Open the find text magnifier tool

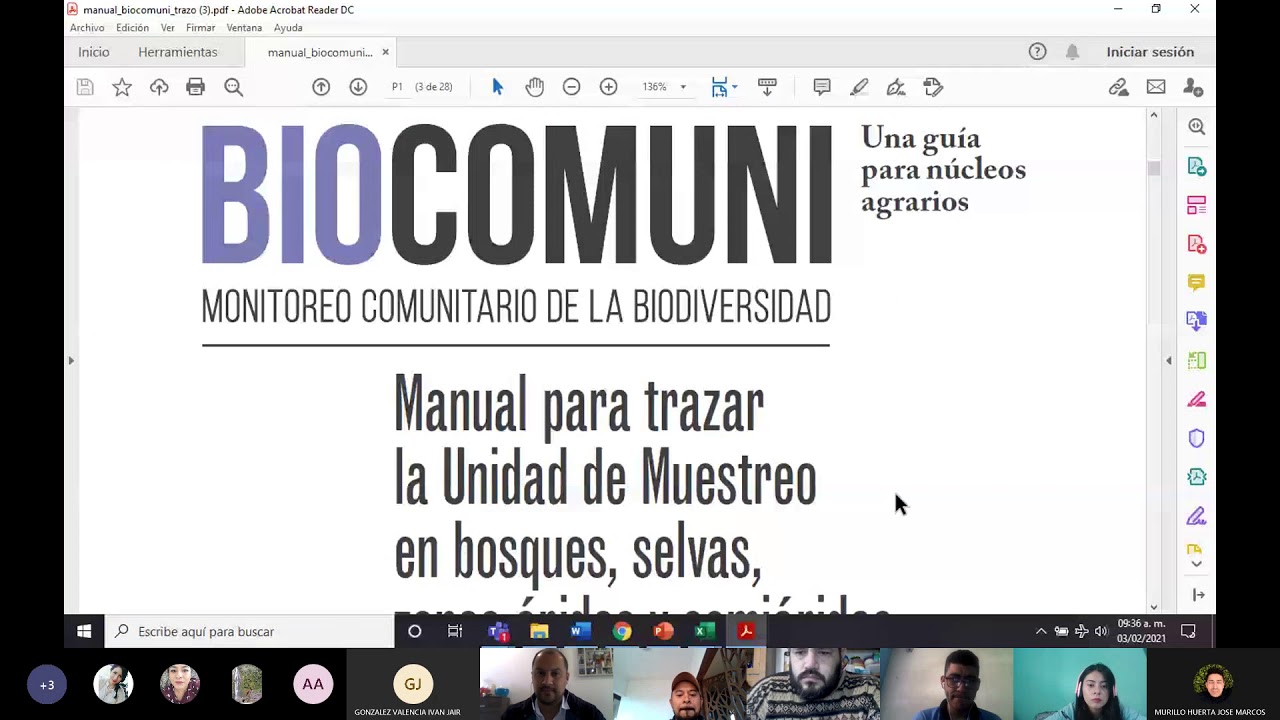click(x=233, y=87)
